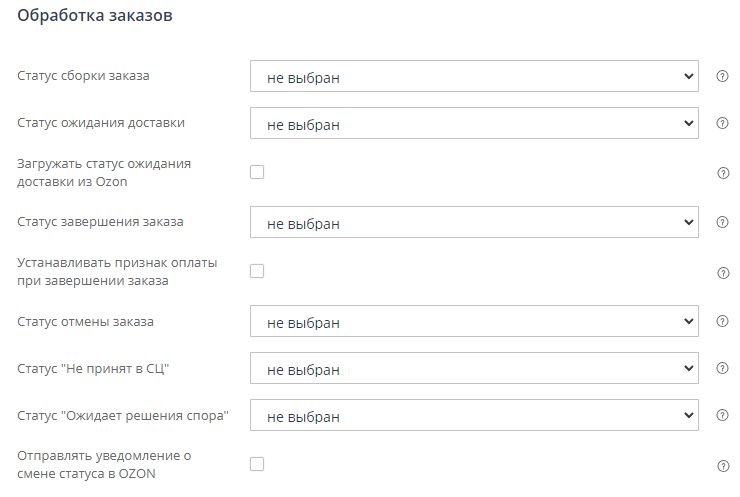This screenshot has height=497, width=740.
Task: Click the 'Обработка заказов' section heading
Action: [96, 19]
